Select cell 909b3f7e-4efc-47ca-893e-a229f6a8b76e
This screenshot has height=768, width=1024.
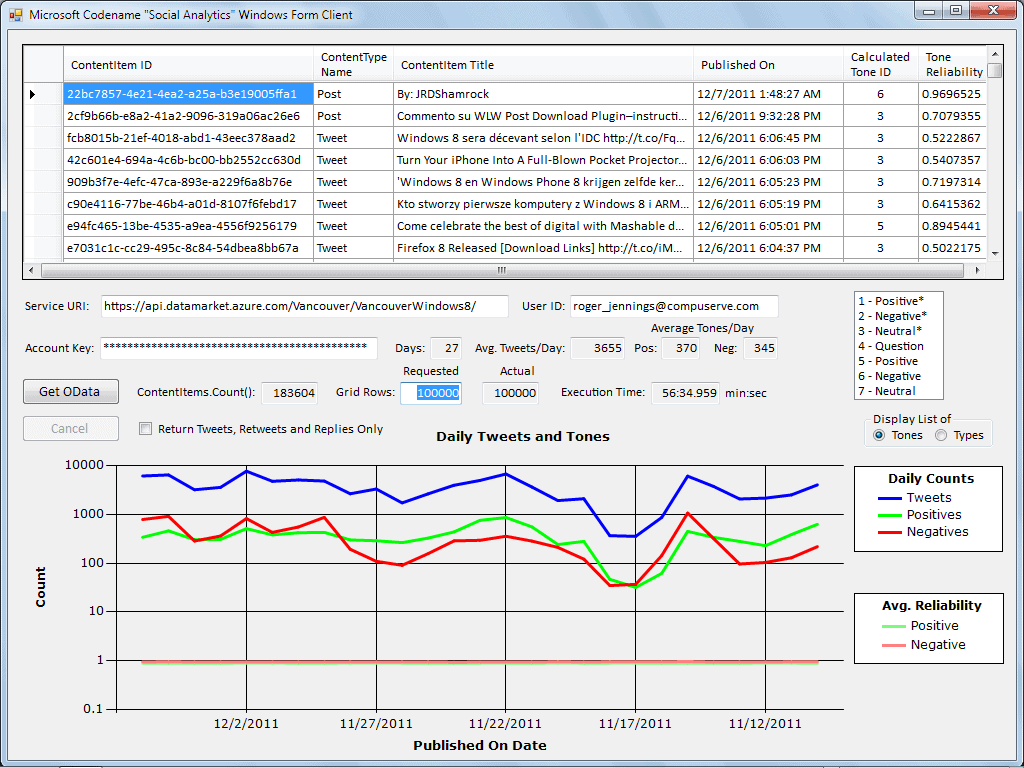188,182
